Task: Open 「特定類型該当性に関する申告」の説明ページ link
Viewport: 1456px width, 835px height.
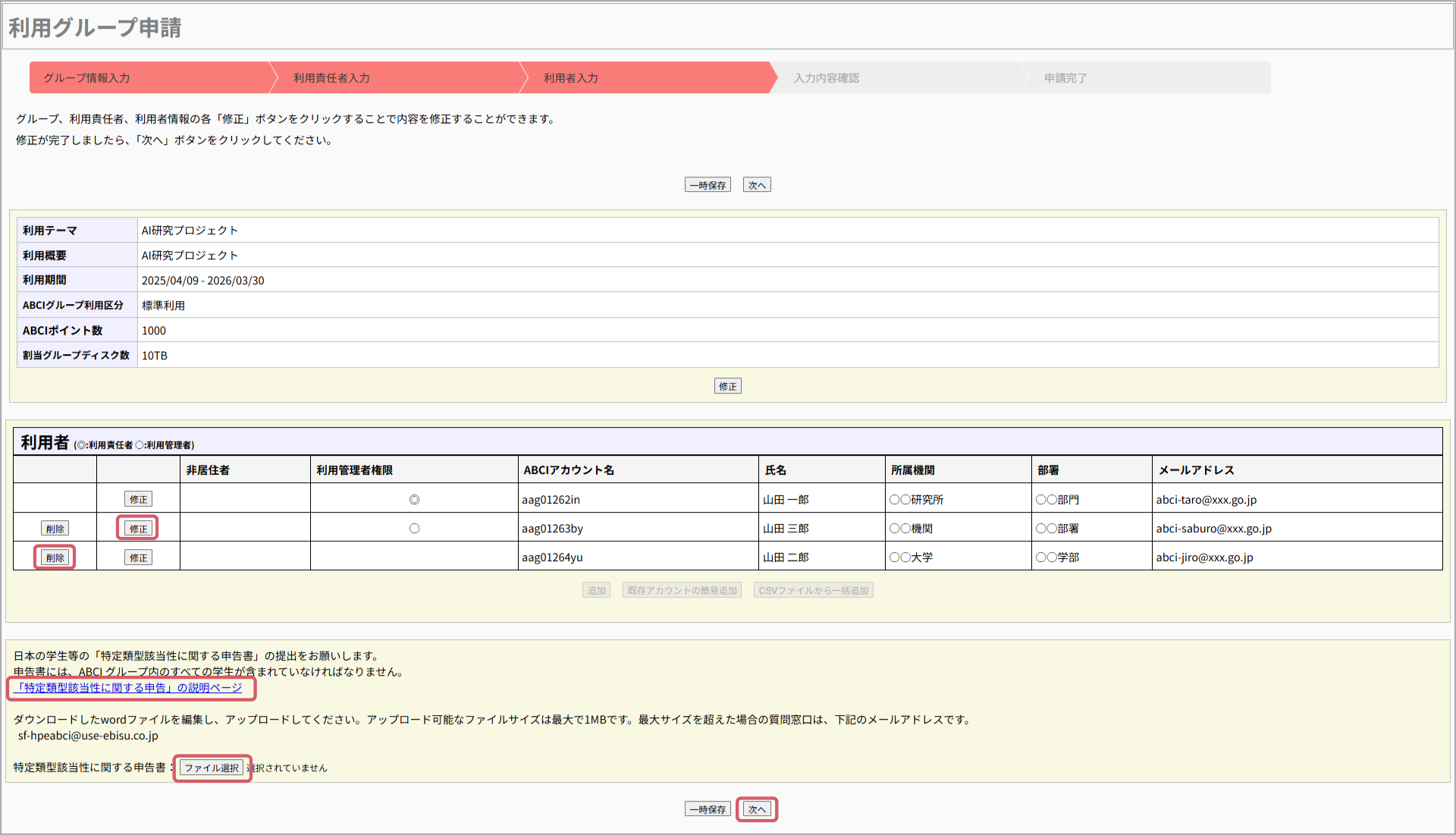Action: pos(130,688)
